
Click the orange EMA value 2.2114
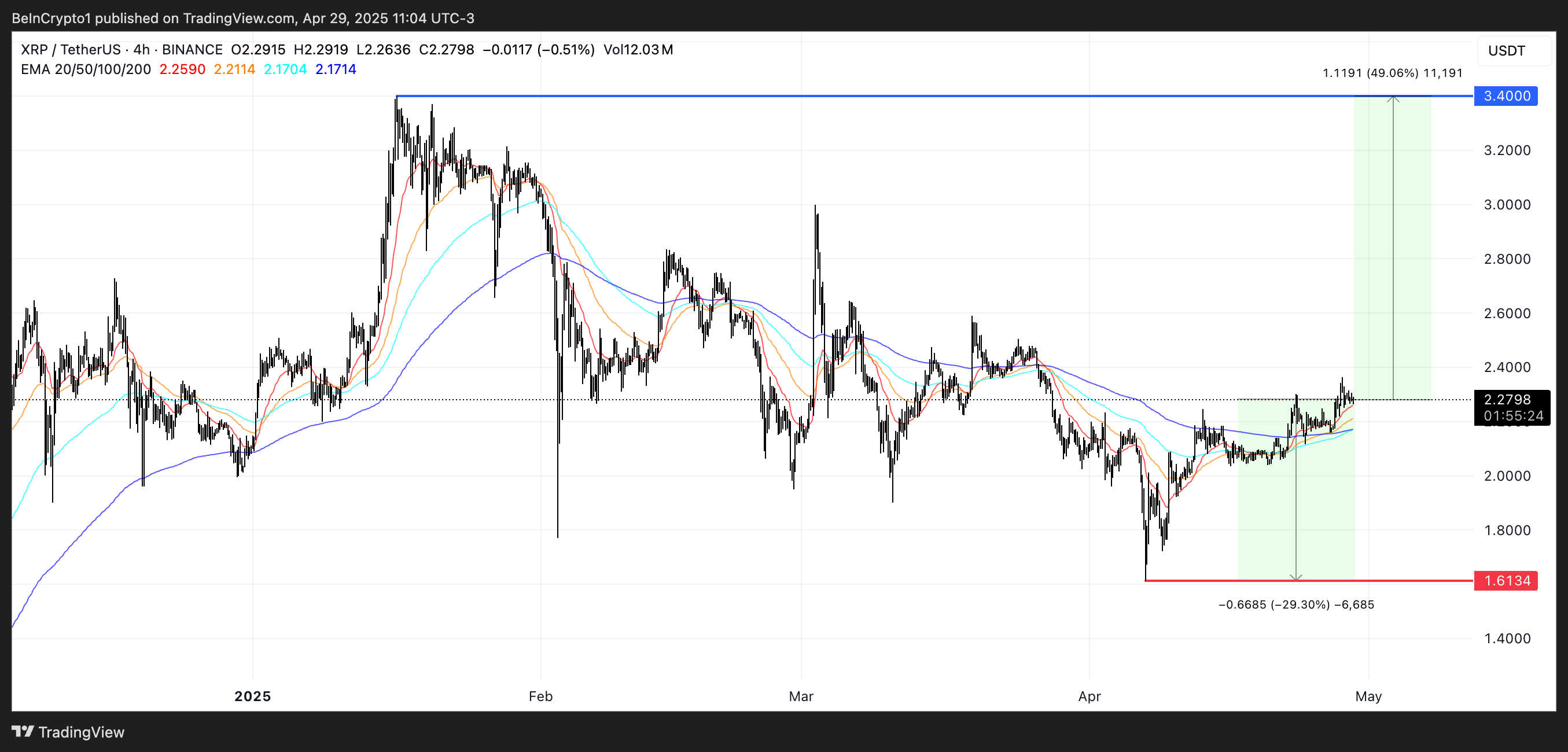(234, 69)
